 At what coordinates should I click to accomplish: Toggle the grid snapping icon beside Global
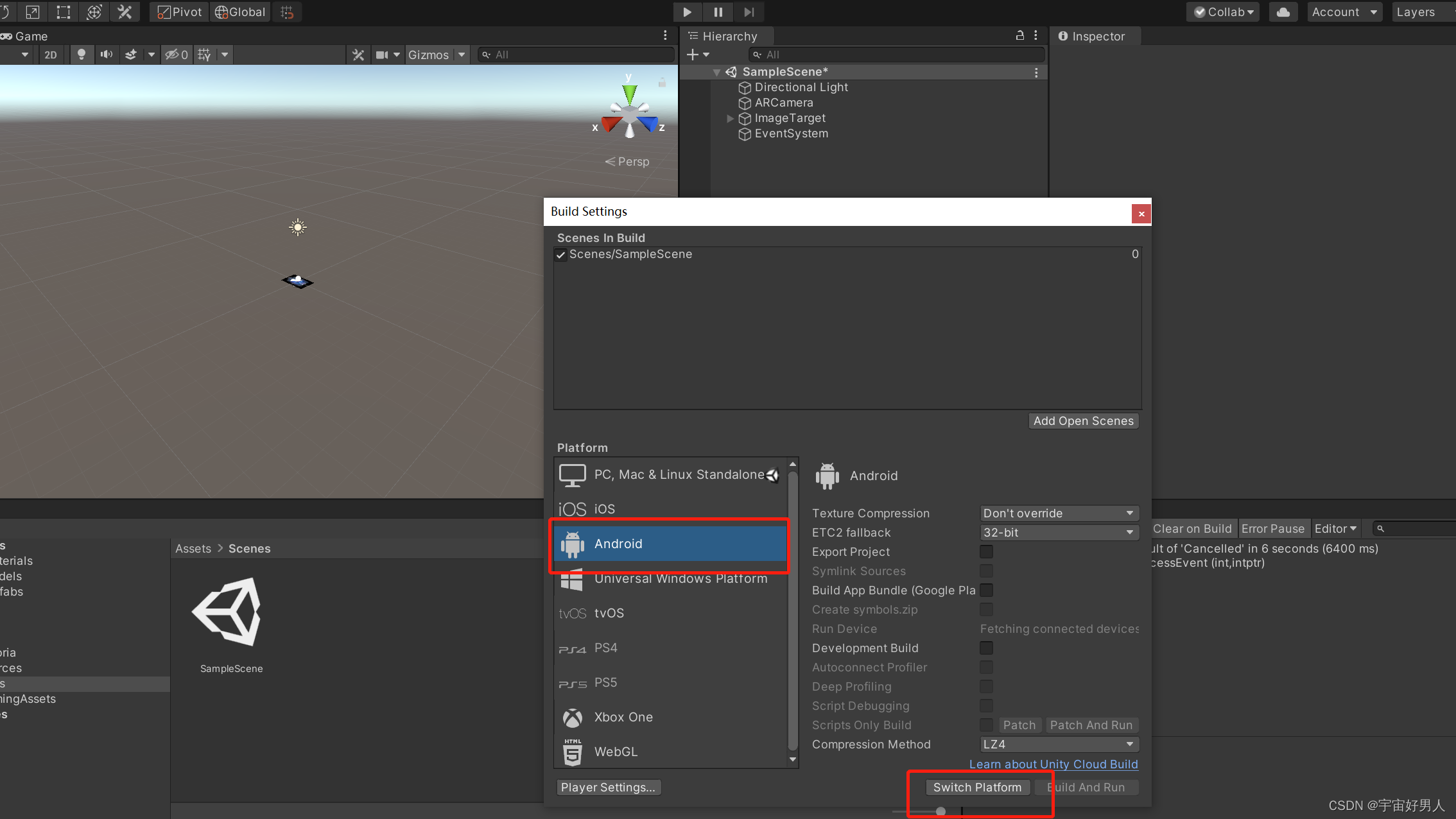287,12
